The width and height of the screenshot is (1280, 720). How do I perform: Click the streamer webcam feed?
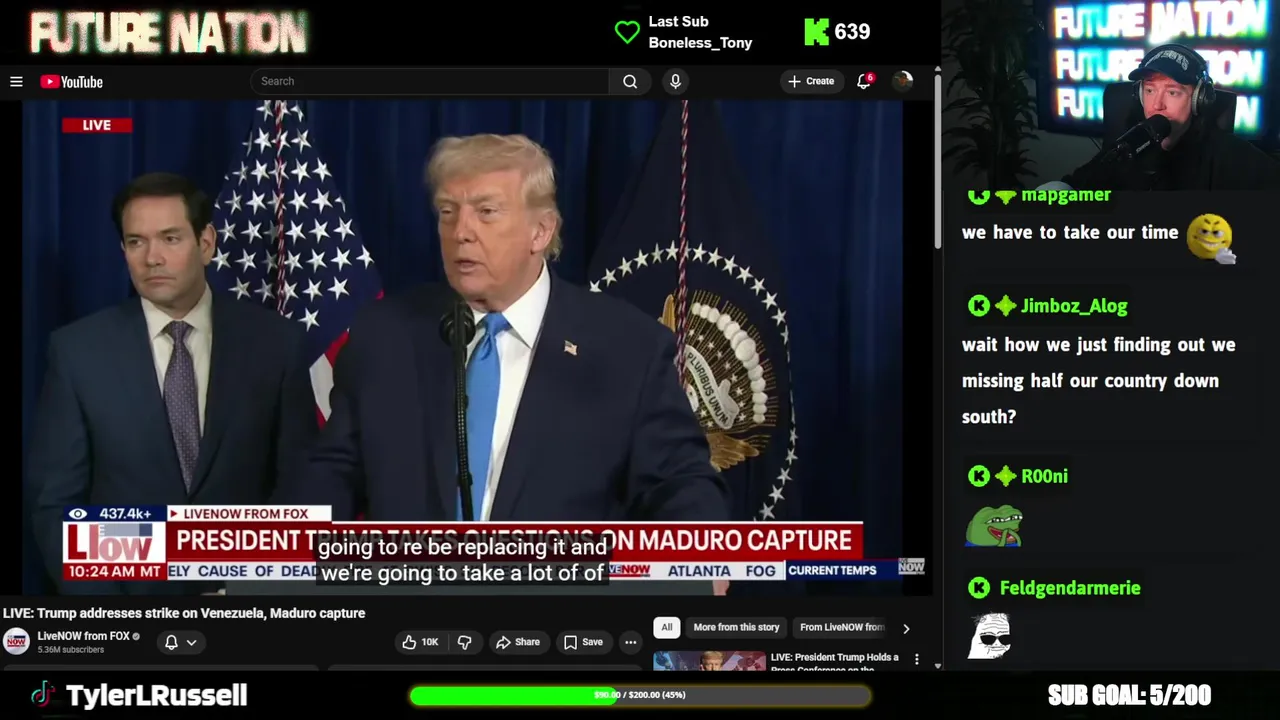click(1110, 95)
